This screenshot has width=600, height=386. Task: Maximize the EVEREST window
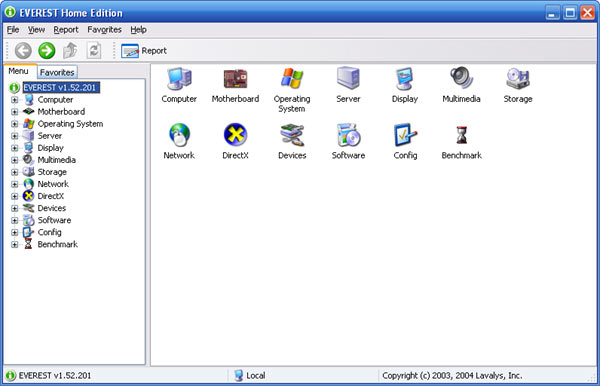(x=570, y=13)
